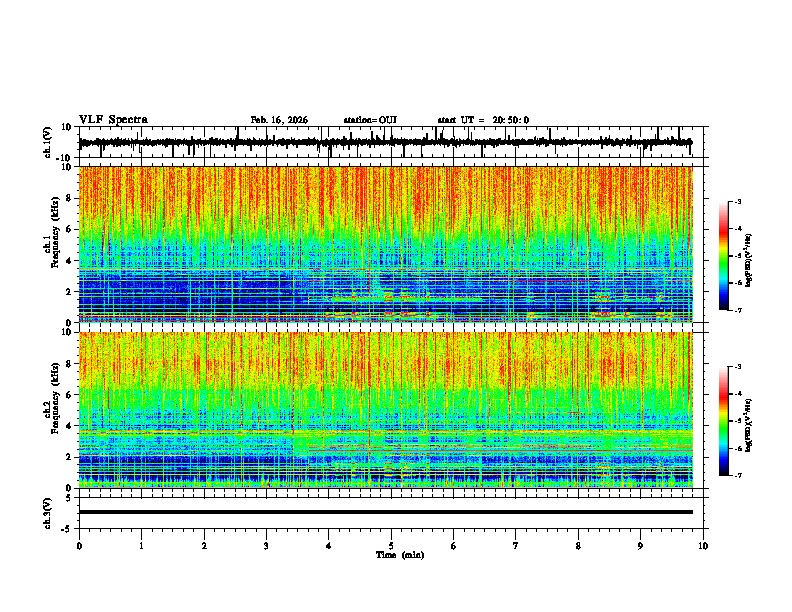Click tick label 1 on the time axis
The width and height of the screenshot is (792, 612).
[x=141, y=546]
